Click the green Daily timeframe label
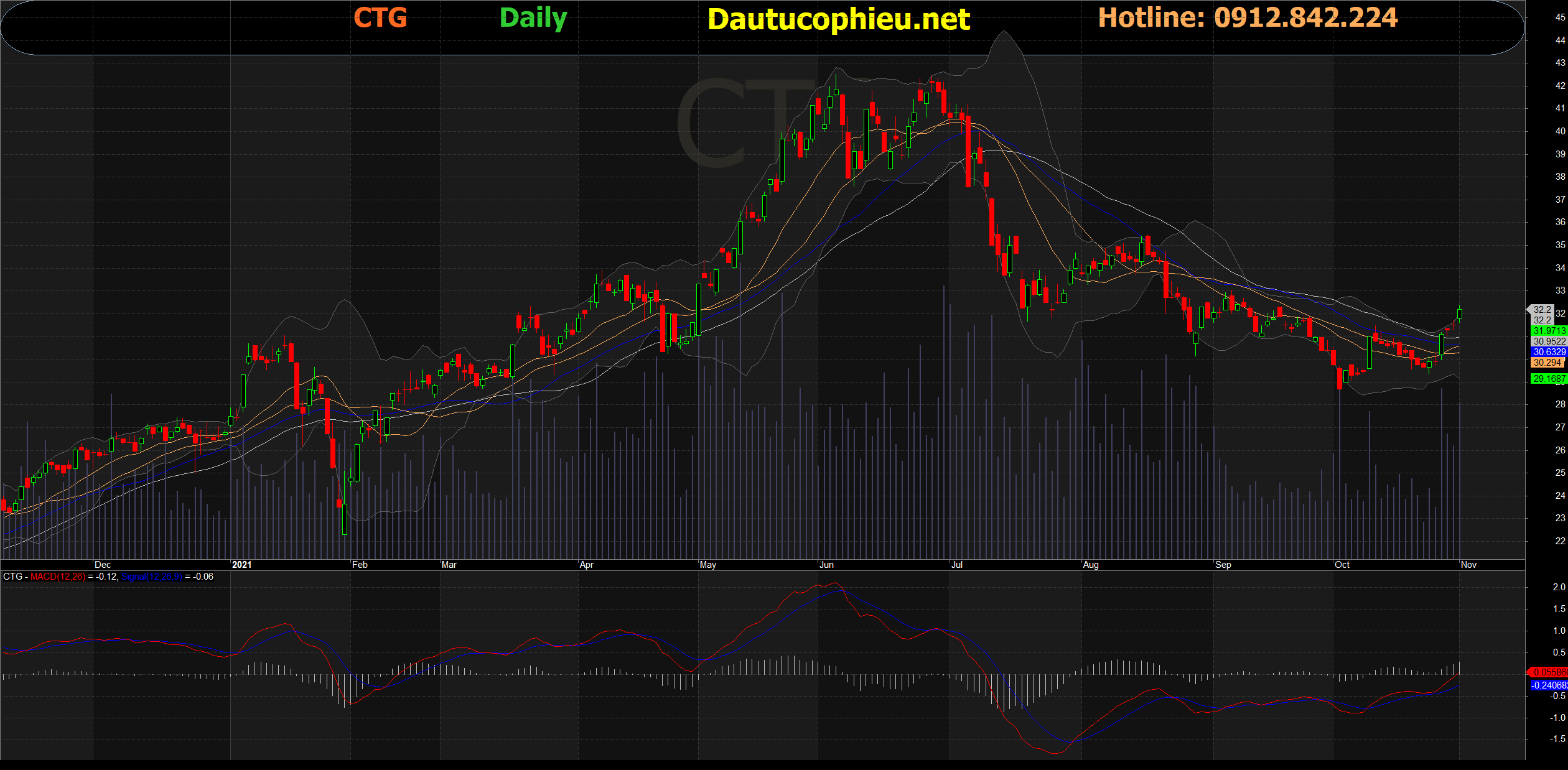 [533, 18]
